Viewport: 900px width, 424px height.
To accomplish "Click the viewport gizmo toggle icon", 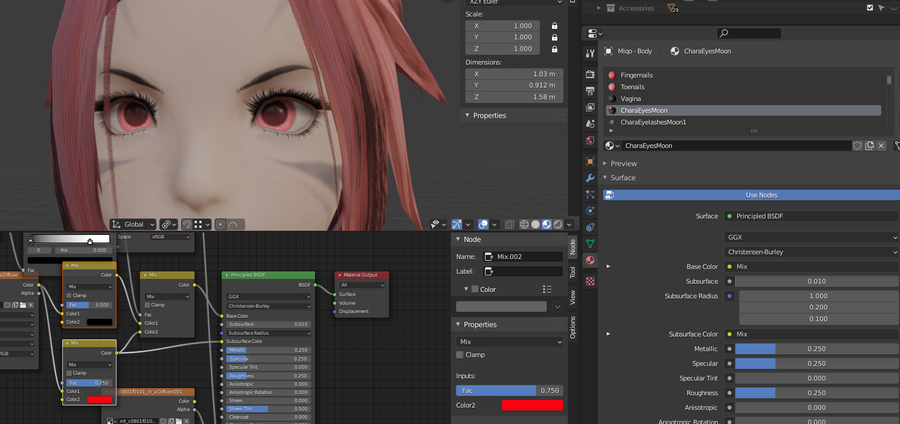I will click(457, 224).
